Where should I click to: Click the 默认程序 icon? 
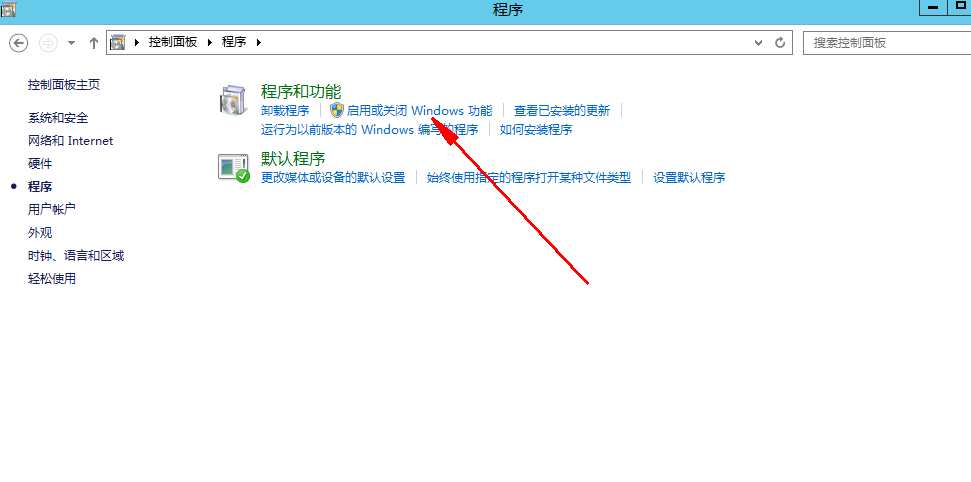(x=233, y=167)
